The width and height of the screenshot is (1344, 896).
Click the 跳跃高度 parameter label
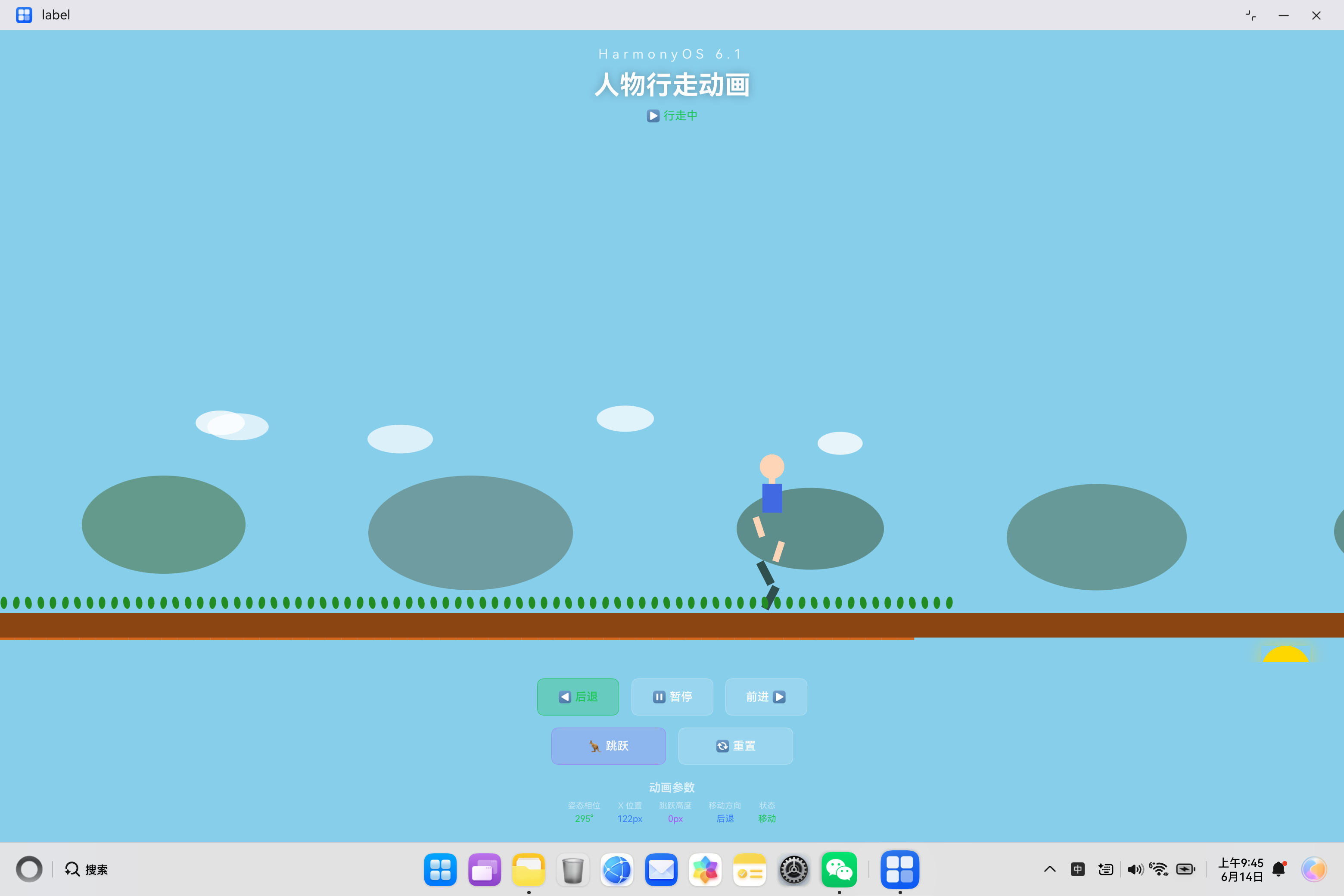675,805
